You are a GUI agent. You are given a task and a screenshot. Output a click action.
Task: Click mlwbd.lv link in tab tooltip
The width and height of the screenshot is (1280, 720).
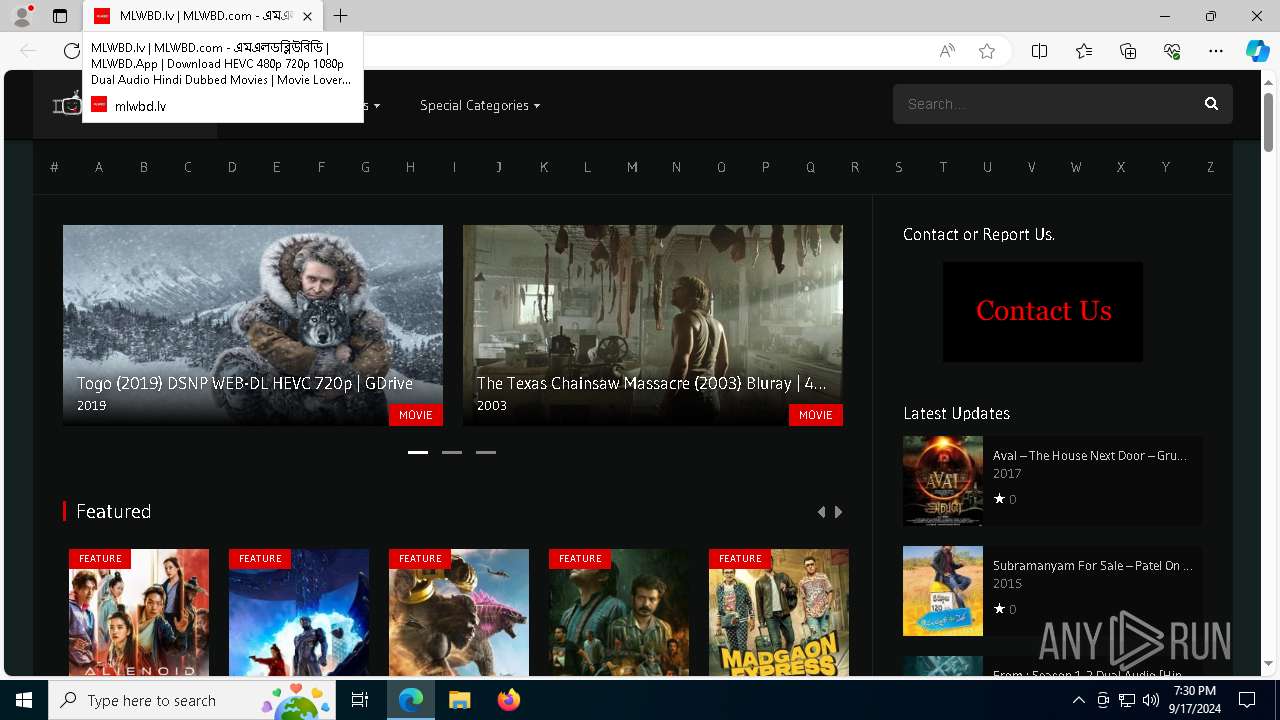tap(140, 106)
